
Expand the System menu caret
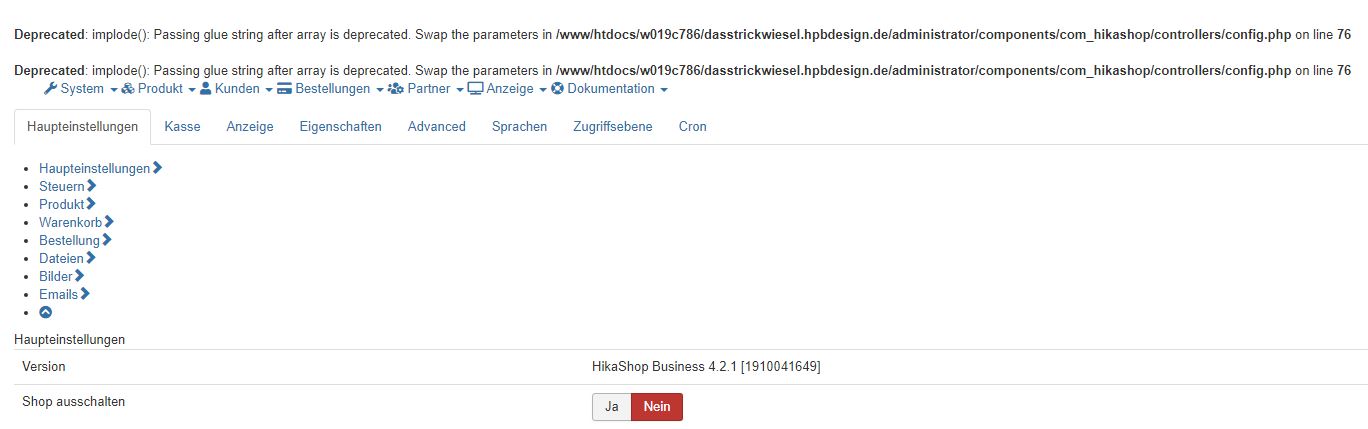113,90
